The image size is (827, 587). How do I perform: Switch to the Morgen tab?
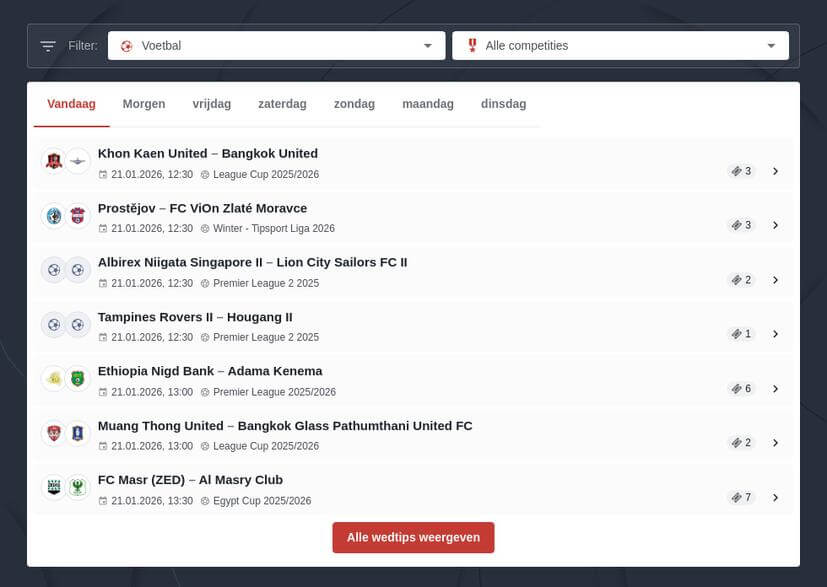pyautogui.click(x=144, y=104)
